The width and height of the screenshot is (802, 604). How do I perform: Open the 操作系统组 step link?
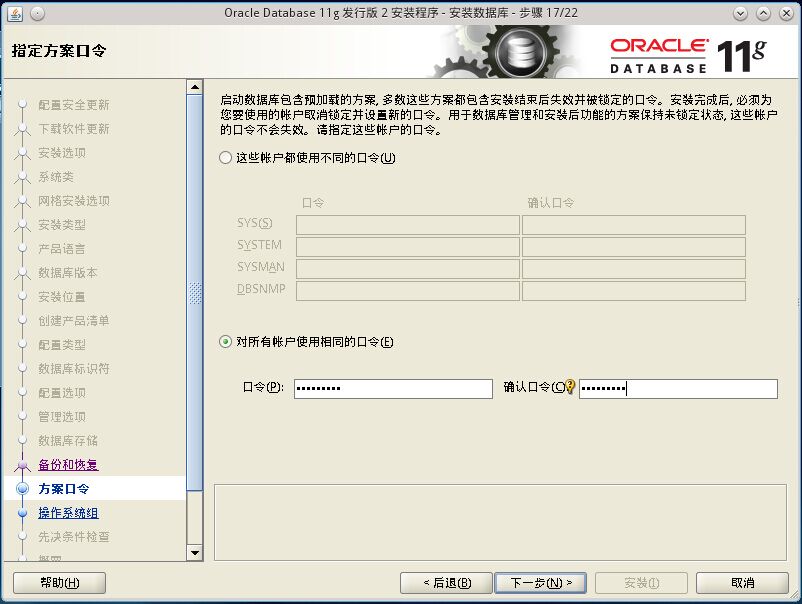[x=68, y=512]
